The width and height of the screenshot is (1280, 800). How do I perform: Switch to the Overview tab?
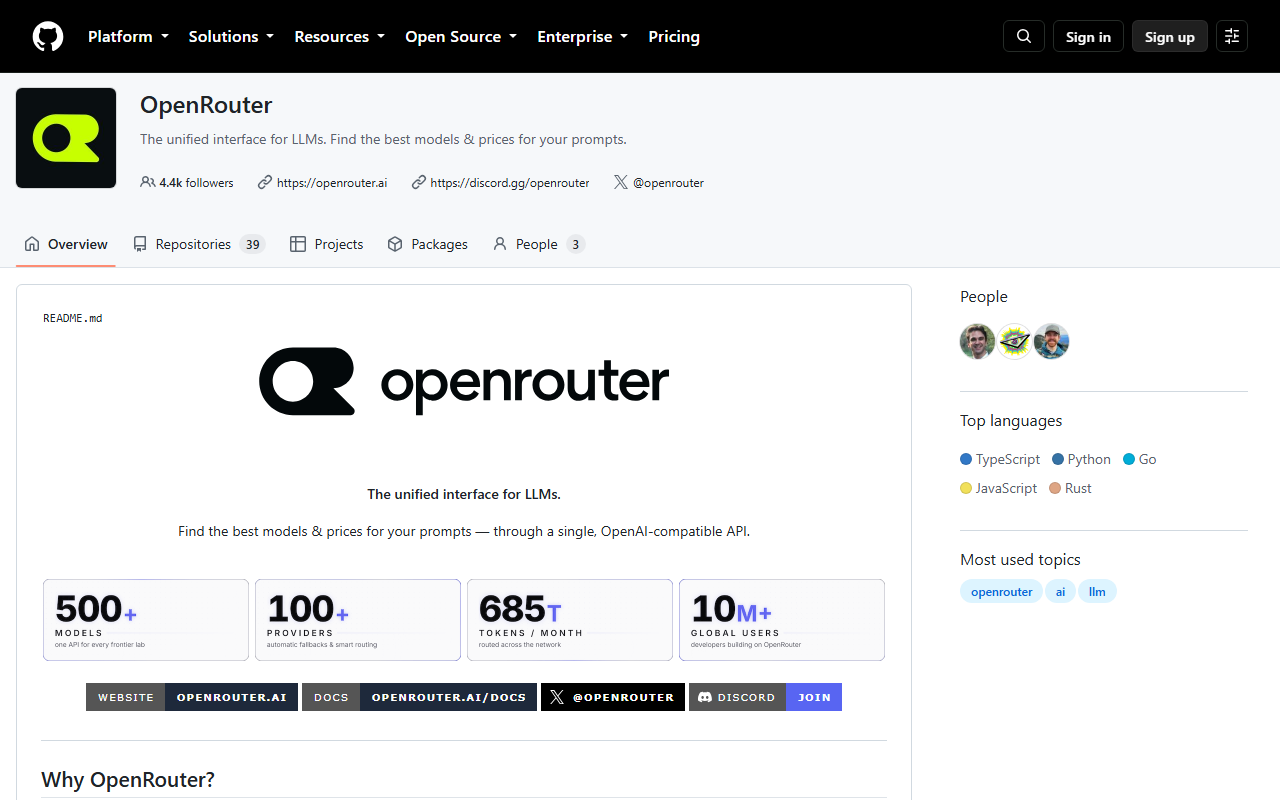[x=66, y=244]
